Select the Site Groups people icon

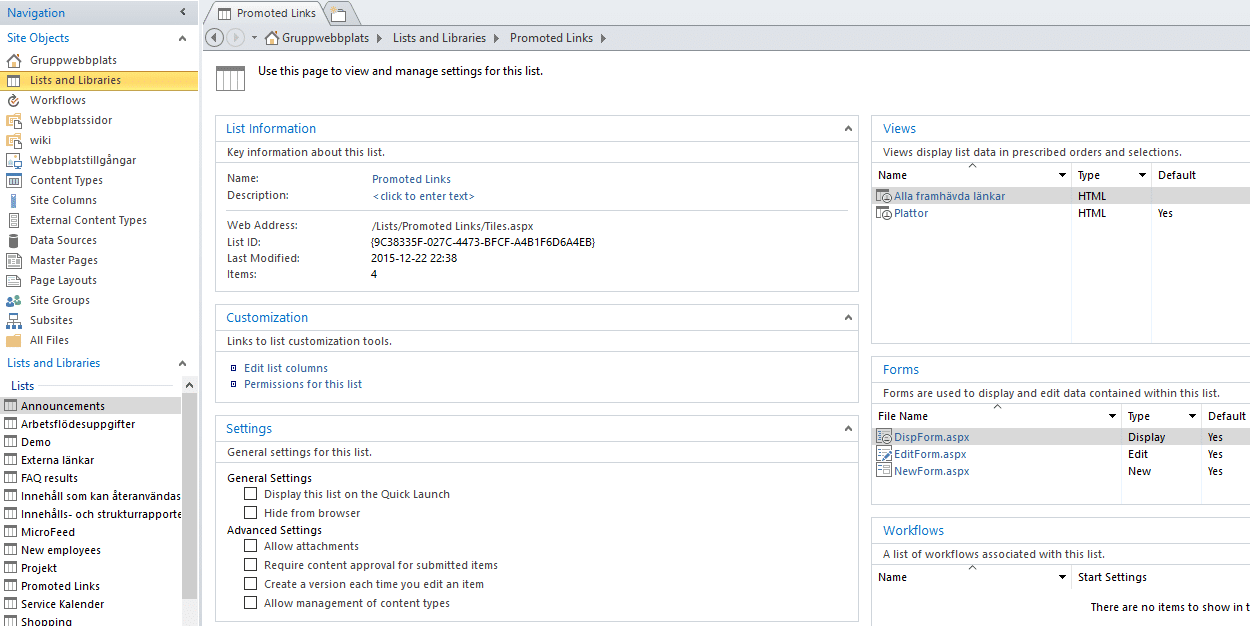click(x=13, y=300)
